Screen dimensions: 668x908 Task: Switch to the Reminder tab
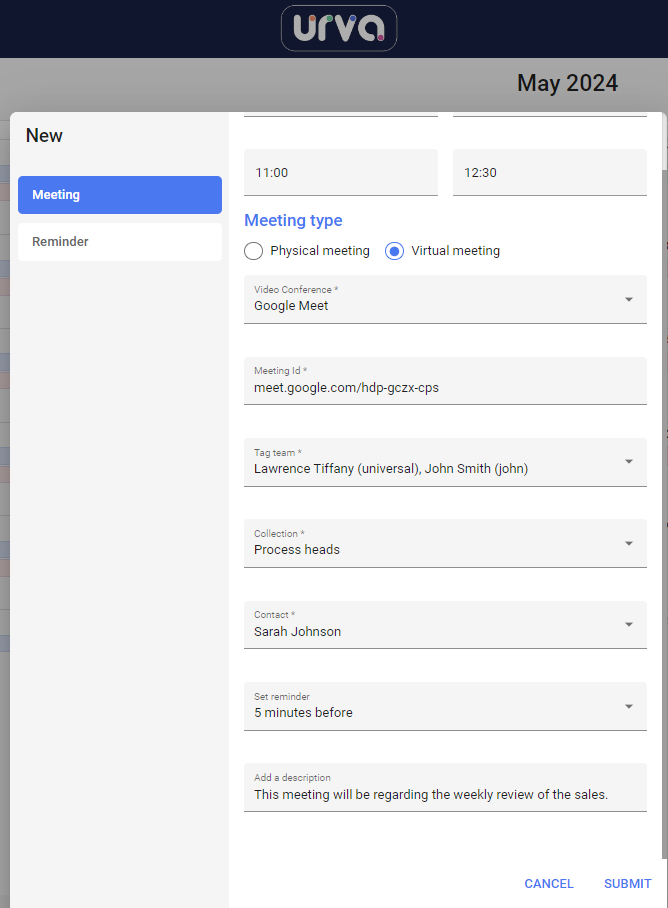coord(120,241)
